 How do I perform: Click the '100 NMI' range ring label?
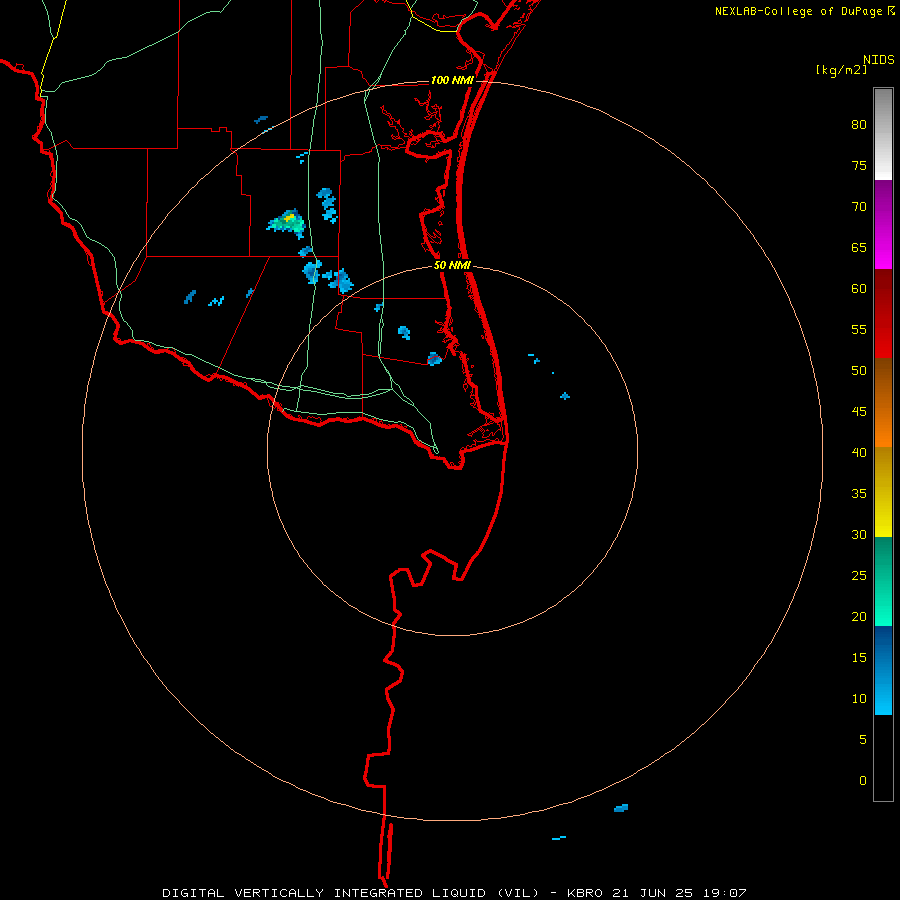(452, 80)
